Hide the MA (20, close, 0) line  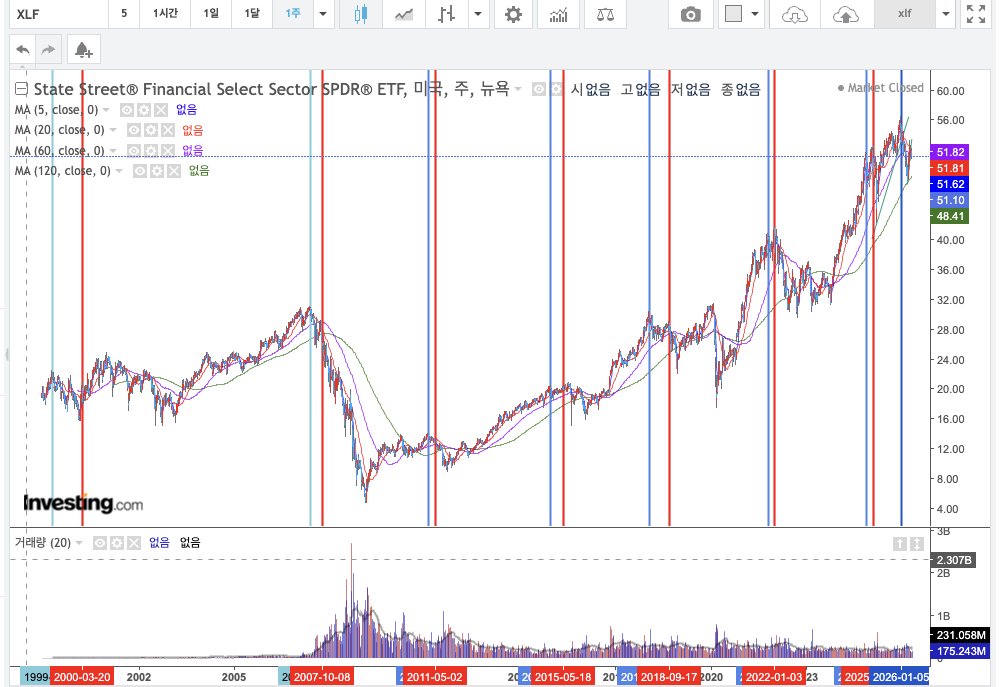[x=133, y=130]
